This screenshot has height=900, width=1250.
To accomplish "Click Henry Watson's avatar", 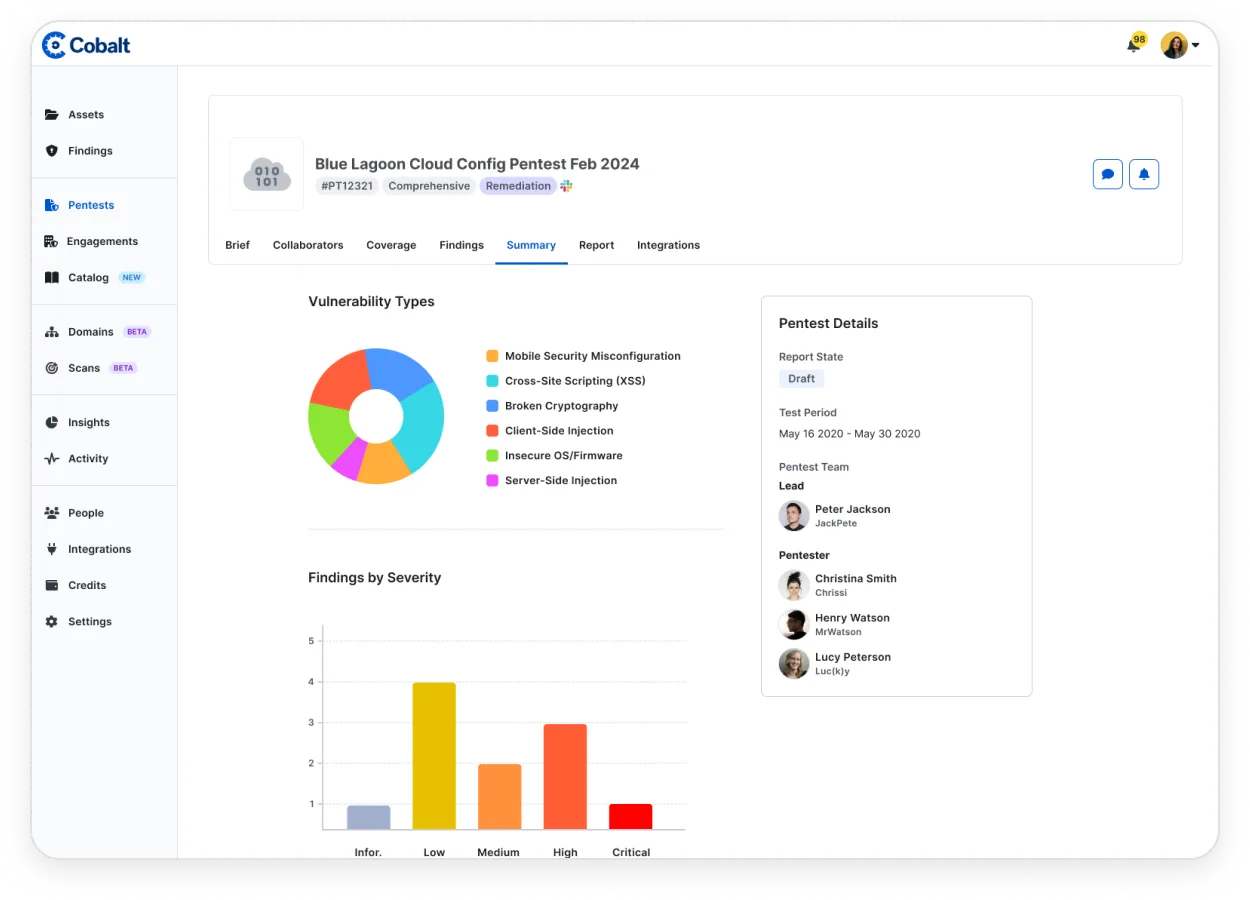I will click(794, 625).
